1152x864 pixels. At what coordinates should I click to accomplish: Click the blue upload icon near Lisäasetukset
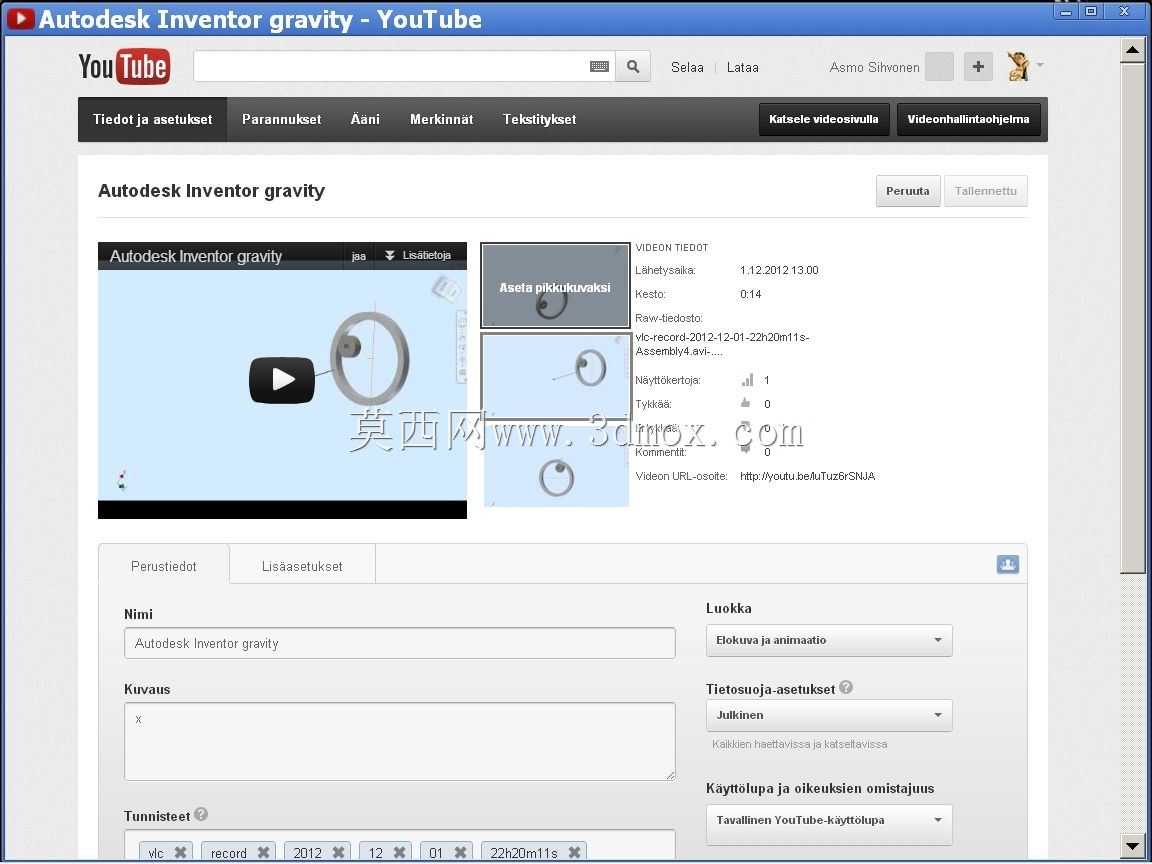tap(1007, 564)
